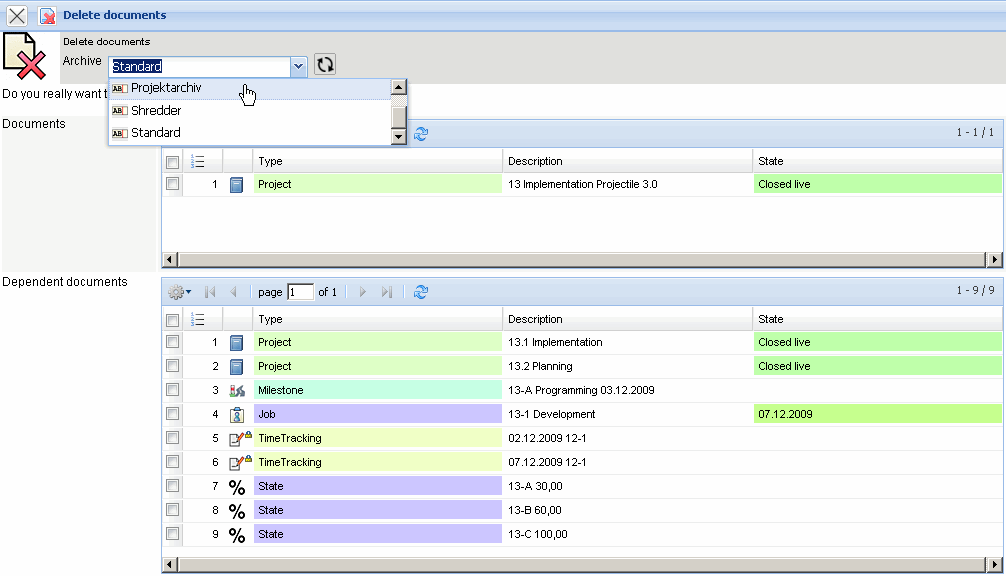
Task: Click the percent State icon on row 7
Action: 236,485
